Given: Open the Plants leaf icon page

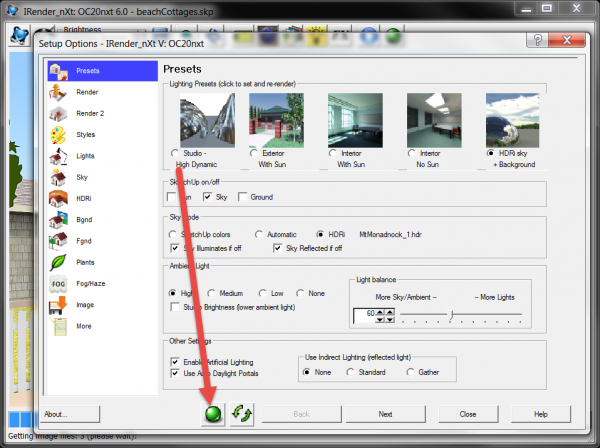Looking at the screenshot, I should 58,262.
